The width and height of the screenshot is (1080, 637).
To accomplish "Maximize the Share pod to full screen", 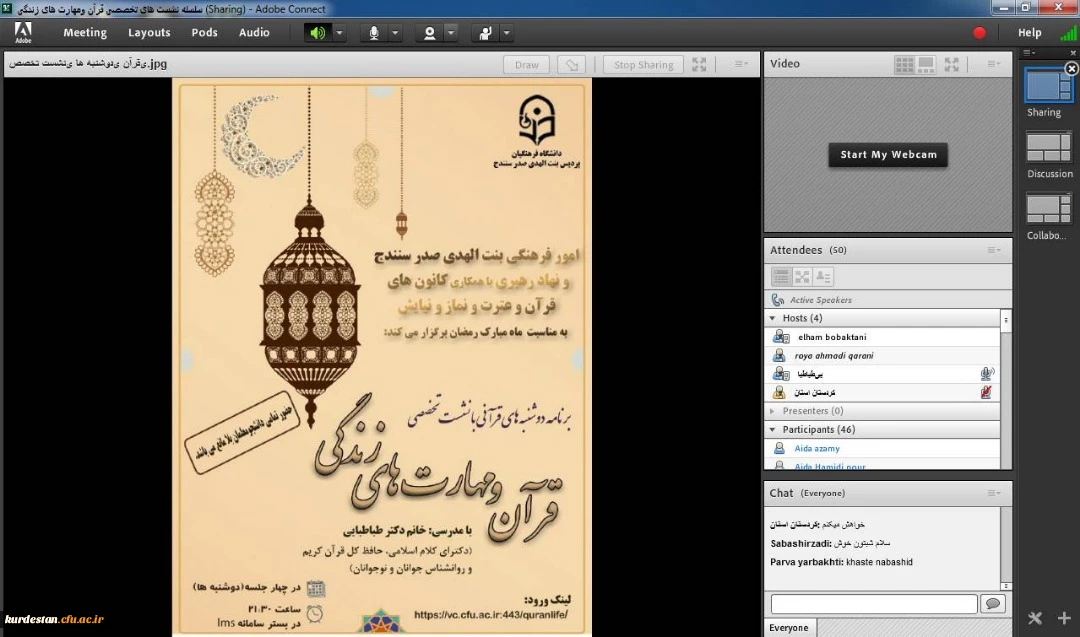I will coord(699,65).
